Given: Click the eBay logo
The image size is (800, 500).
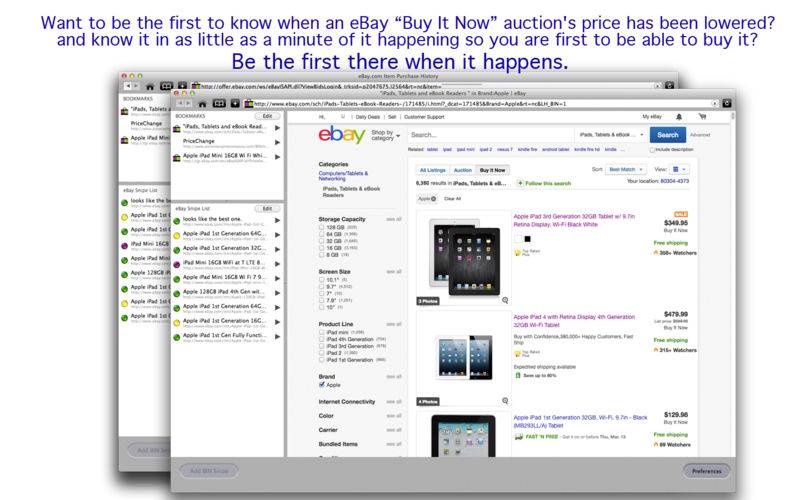Looking at the screenshot, I should point(342,135).
